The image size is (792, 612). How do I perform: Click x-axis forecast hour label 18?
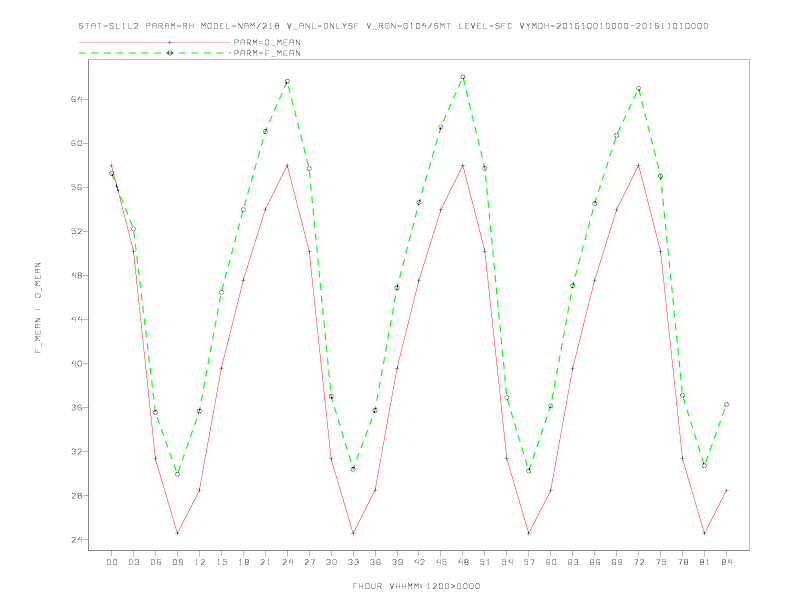click(x=243, y=562)
